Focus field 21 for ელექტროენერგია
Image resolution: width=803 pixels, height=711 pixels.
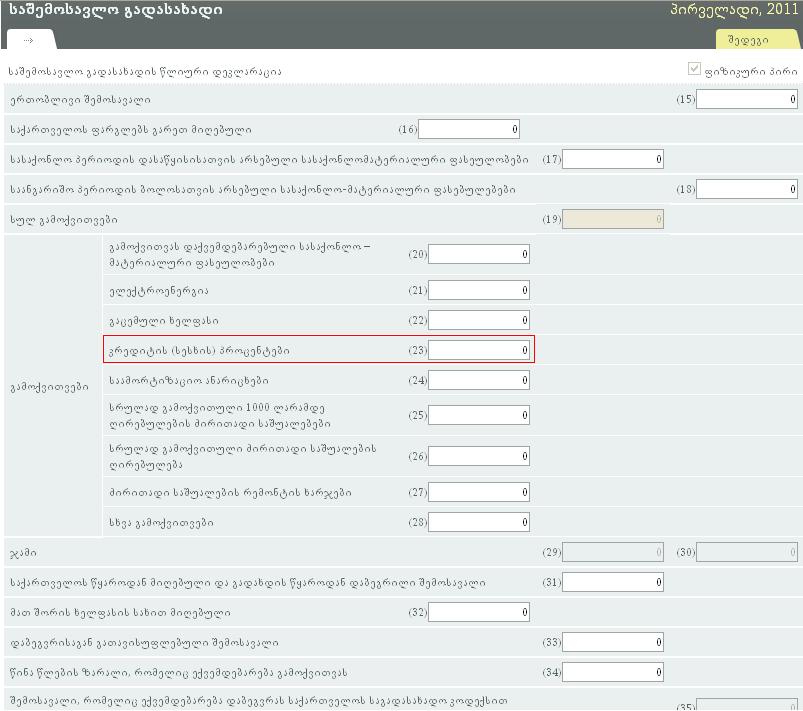[478, 290]
